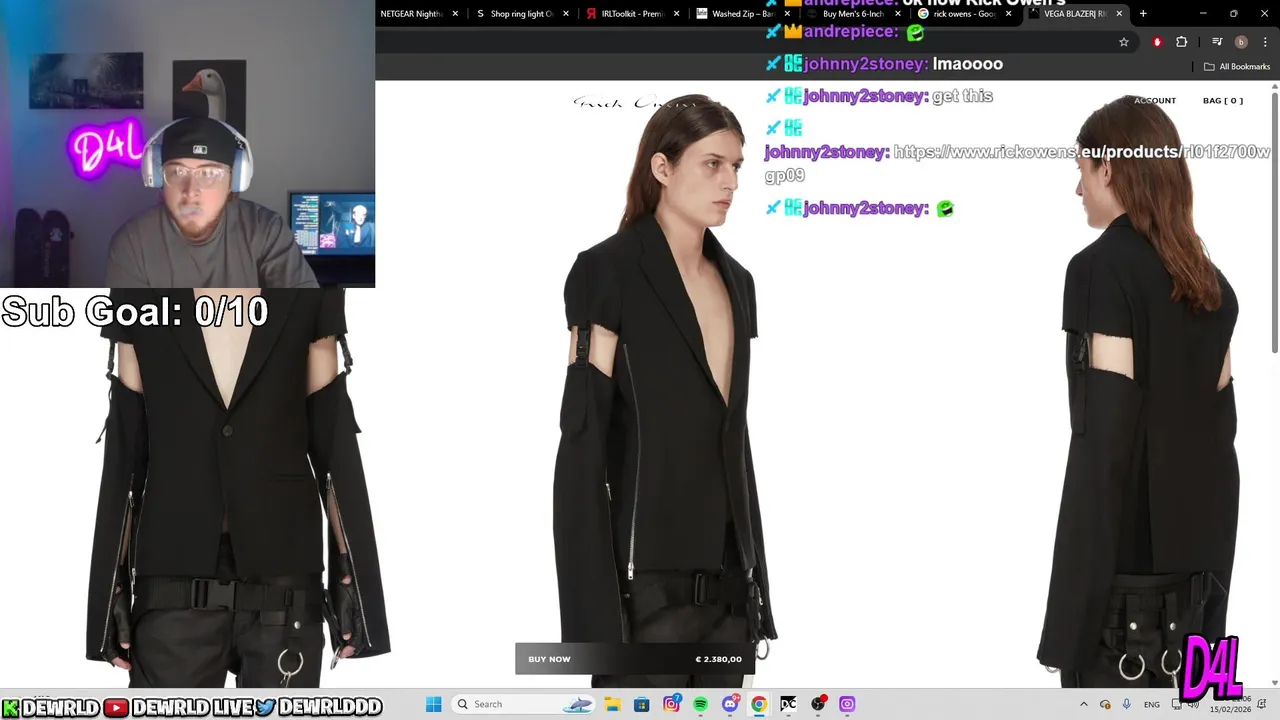Open Spotify from the taskbar
This screenshot has height=720, width=1280.
click(700, 704)
